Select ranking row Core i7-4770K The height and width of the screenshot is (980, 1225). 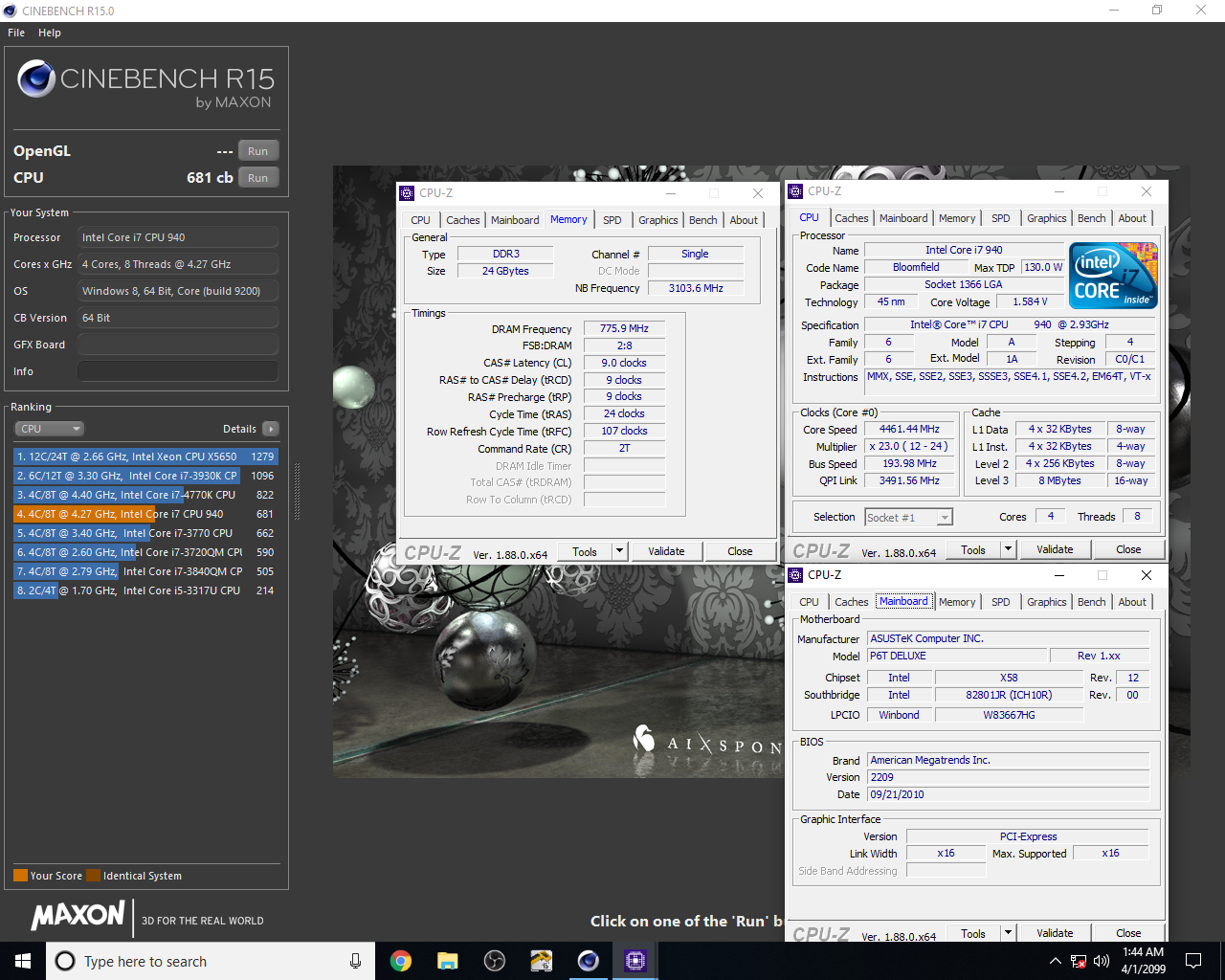click(x=145, y=495)
